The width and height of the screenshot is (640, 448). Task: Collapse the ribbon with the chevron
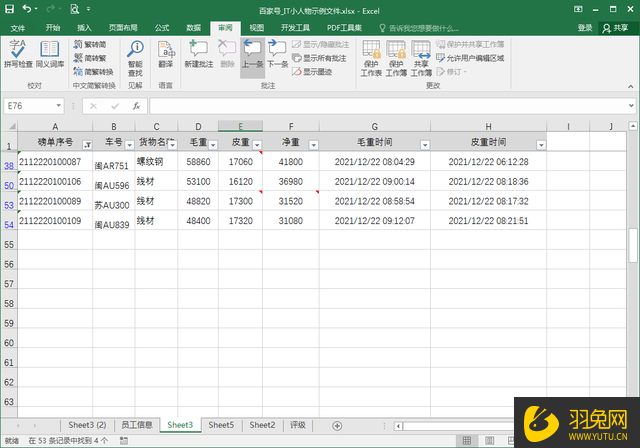[x=631, y=86]
